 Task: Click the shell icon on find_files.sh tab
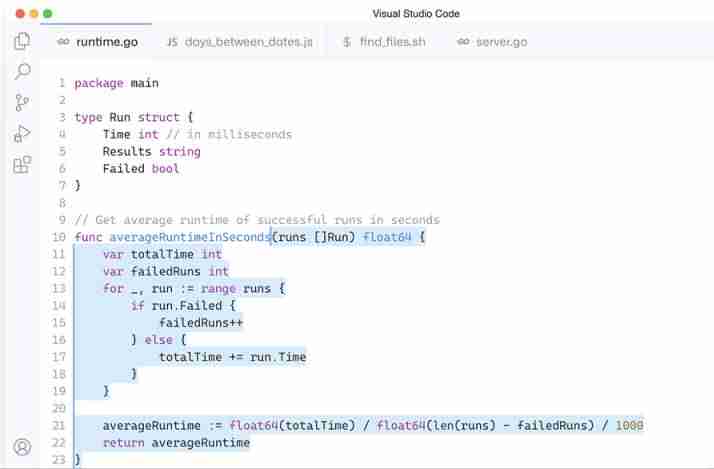tap(347, 42)
